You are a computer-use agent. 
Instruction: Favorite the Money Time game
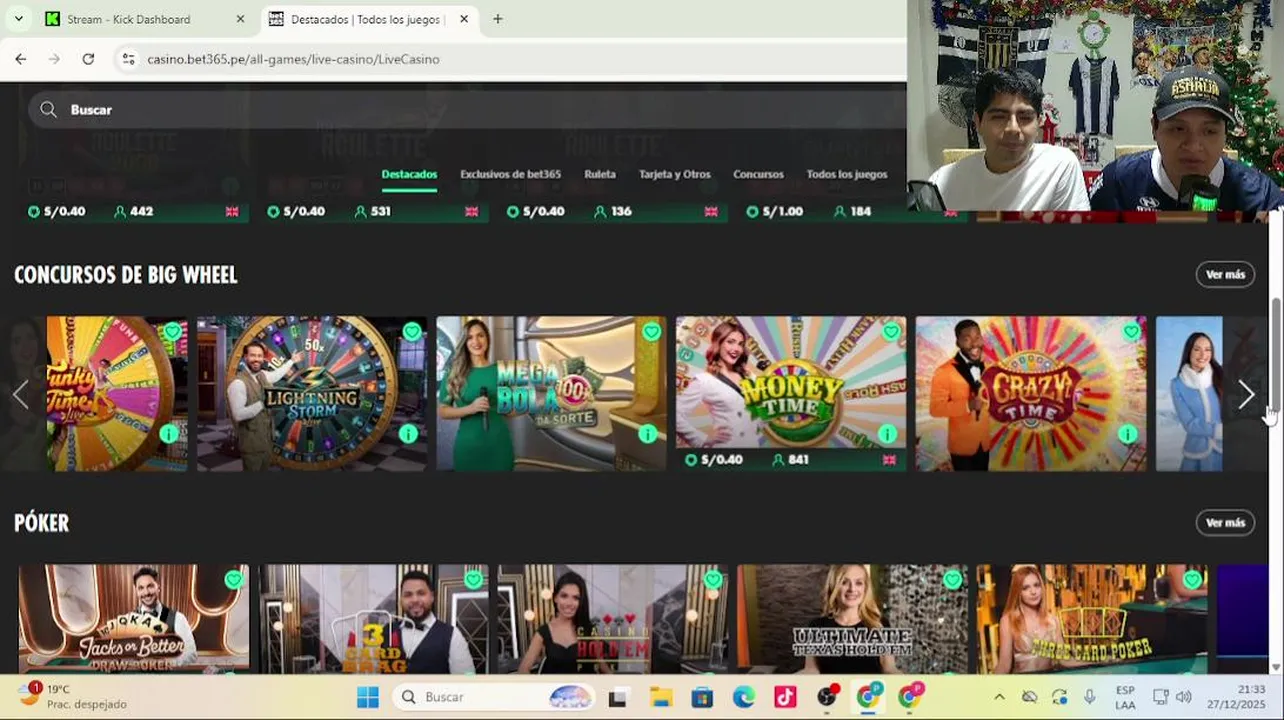click(891, 331)
